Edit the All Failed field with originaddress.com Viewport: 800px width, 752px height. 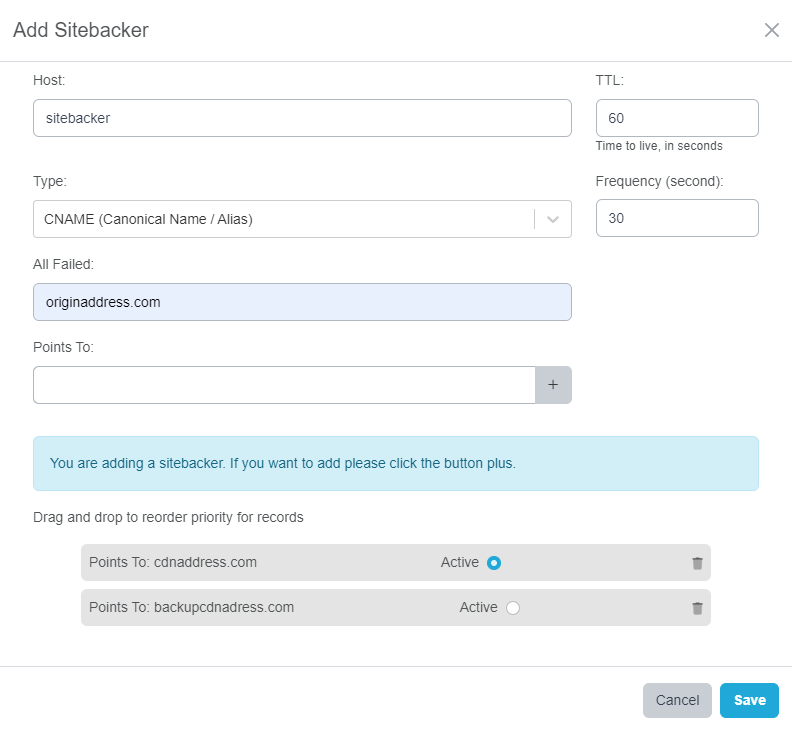click(x=301, y=302)
